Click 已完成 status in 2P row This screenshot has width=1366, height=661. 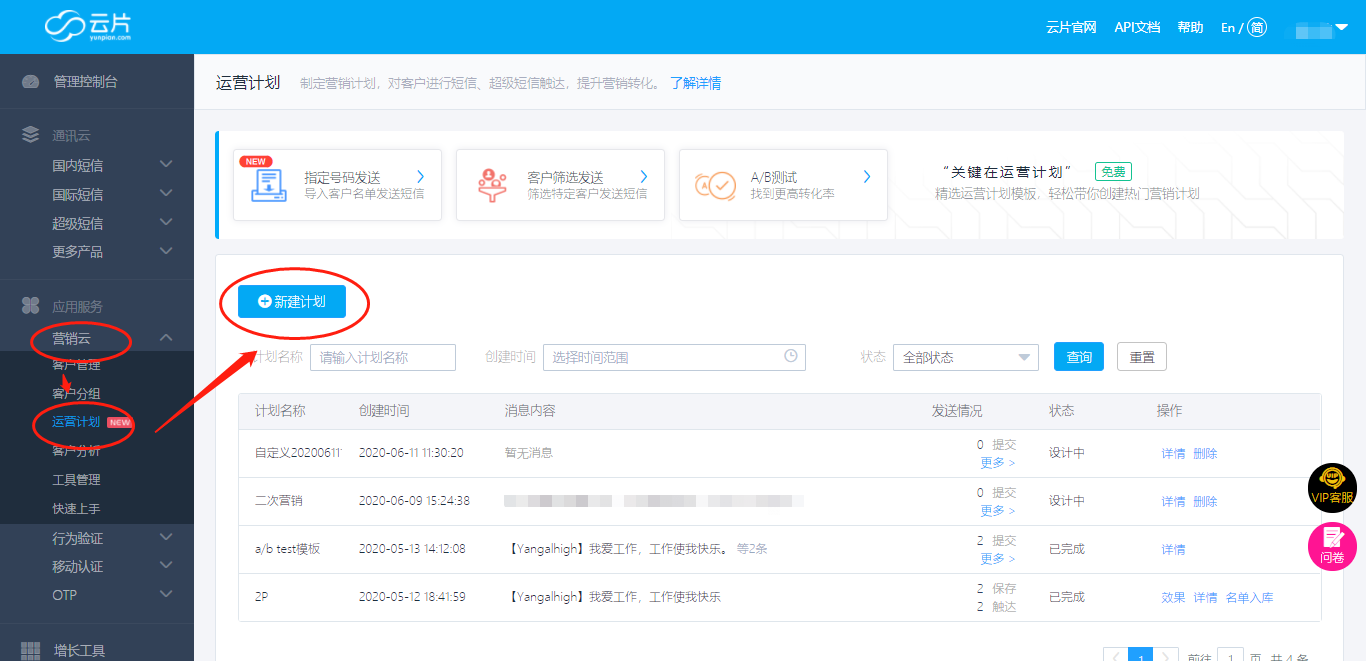1067,597
